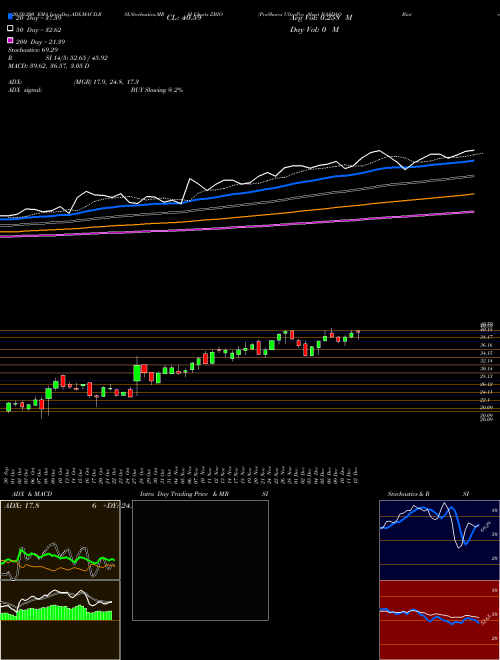This screenshot has height=660, width=500.
Task: Select the '200 Day = 21.39' legend text
Action: pos(40,42)
